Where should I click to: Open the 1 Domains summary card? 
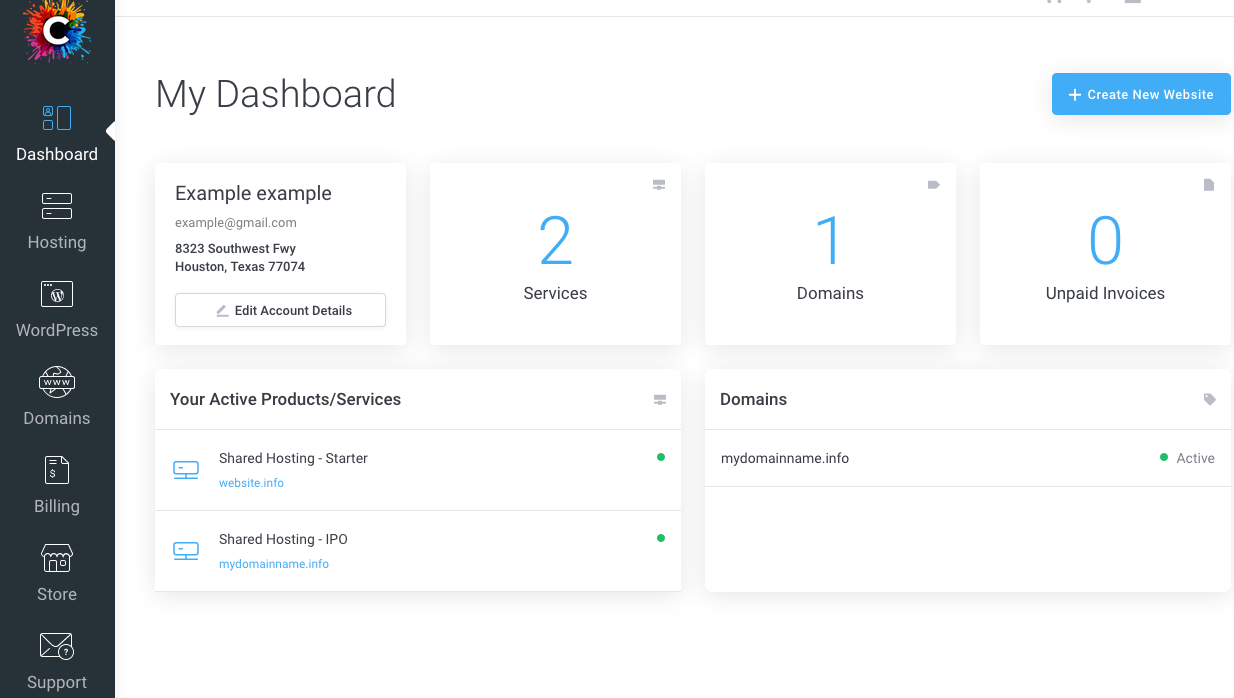[x=830, y=255]
